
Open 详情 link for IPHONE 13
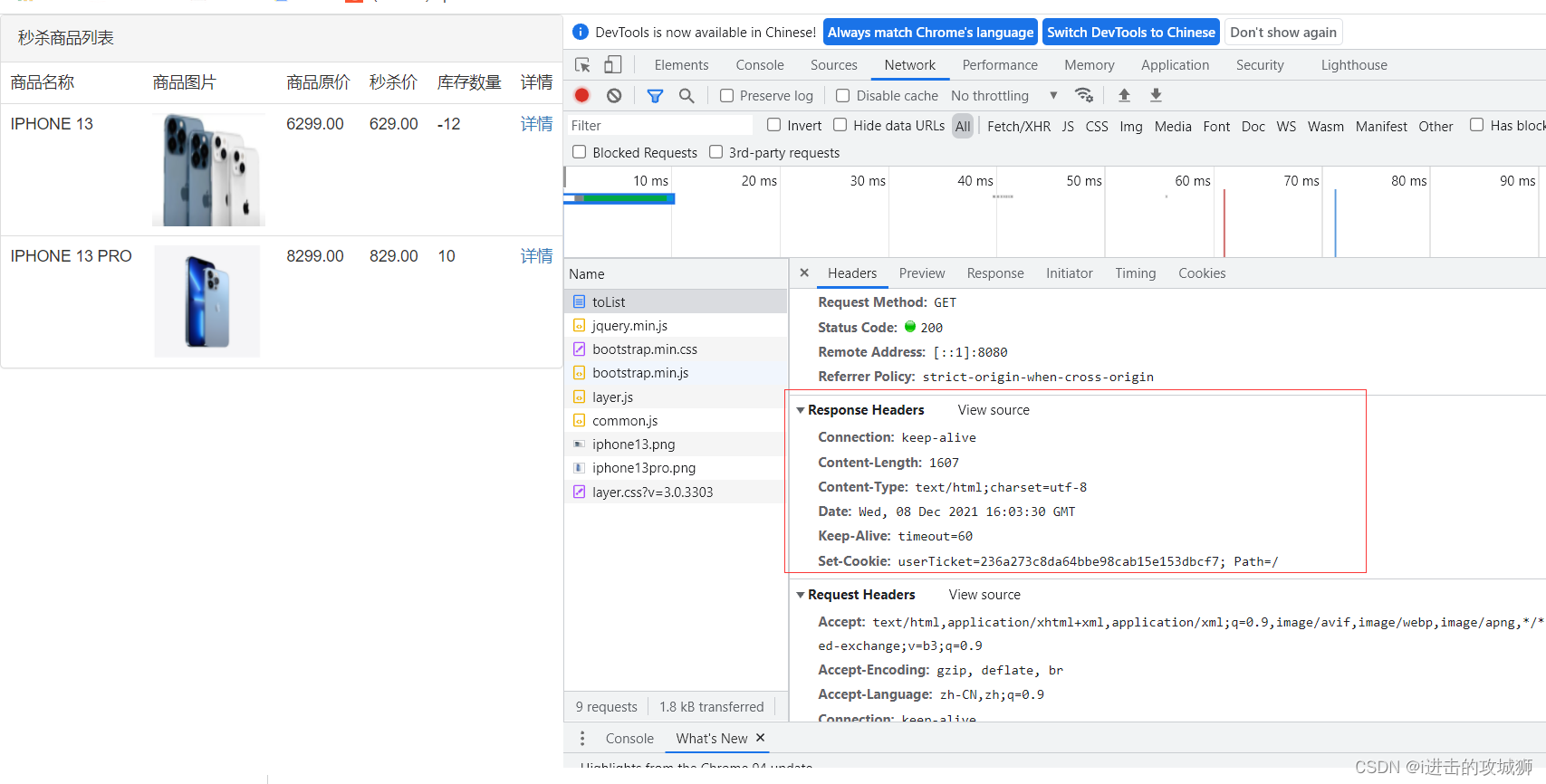click(536, 124)
